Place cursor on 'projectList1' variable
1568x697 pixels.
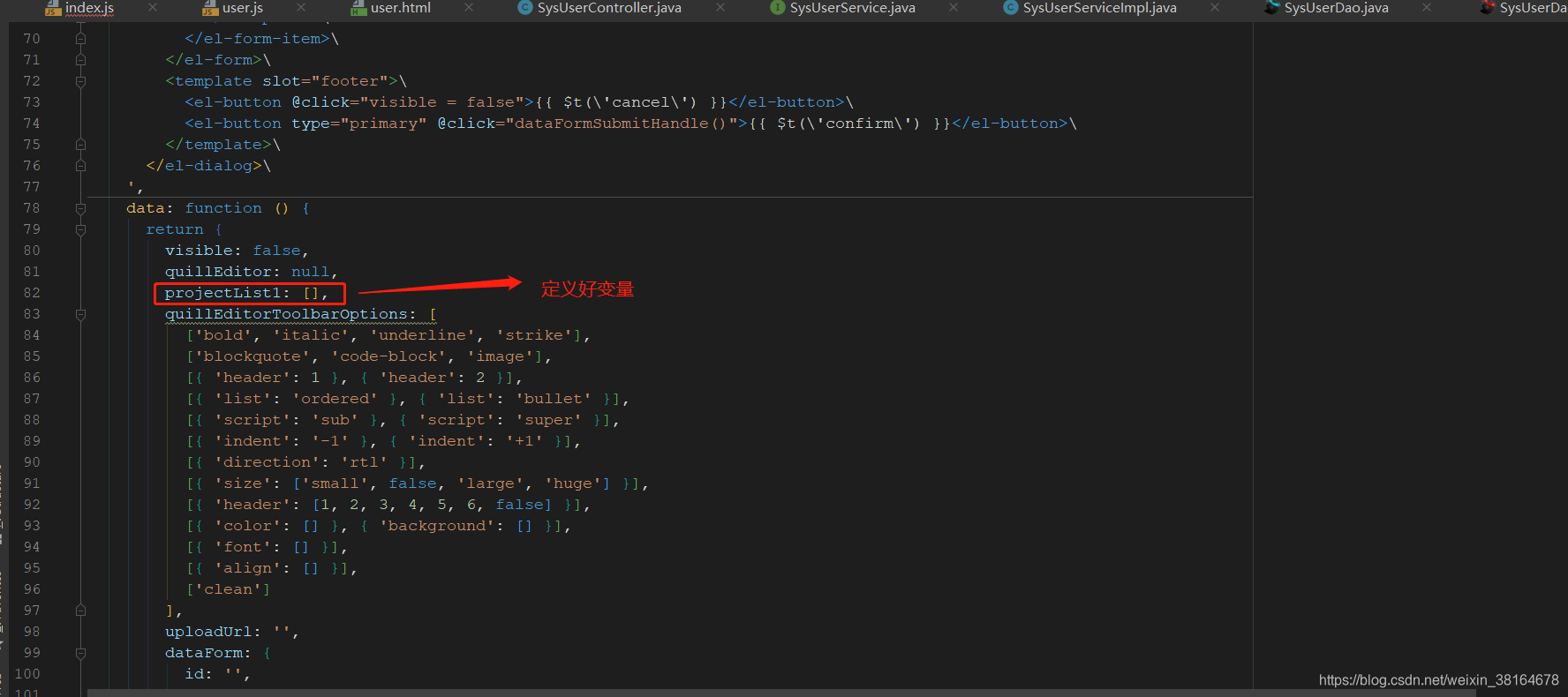(222, 293)
